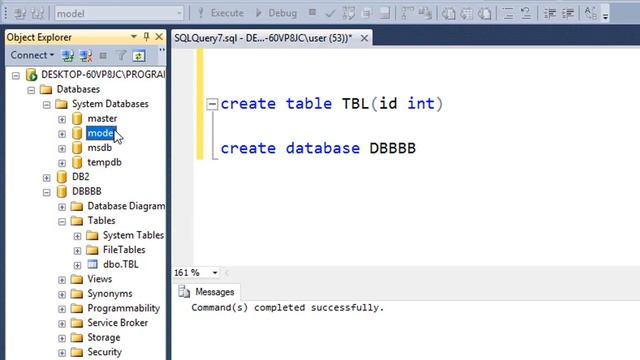Image resolution: width=640 pixels, height=360 pixels.
Task: Toggle Include Actual Execution Plan icon
Action: point(407,13)
